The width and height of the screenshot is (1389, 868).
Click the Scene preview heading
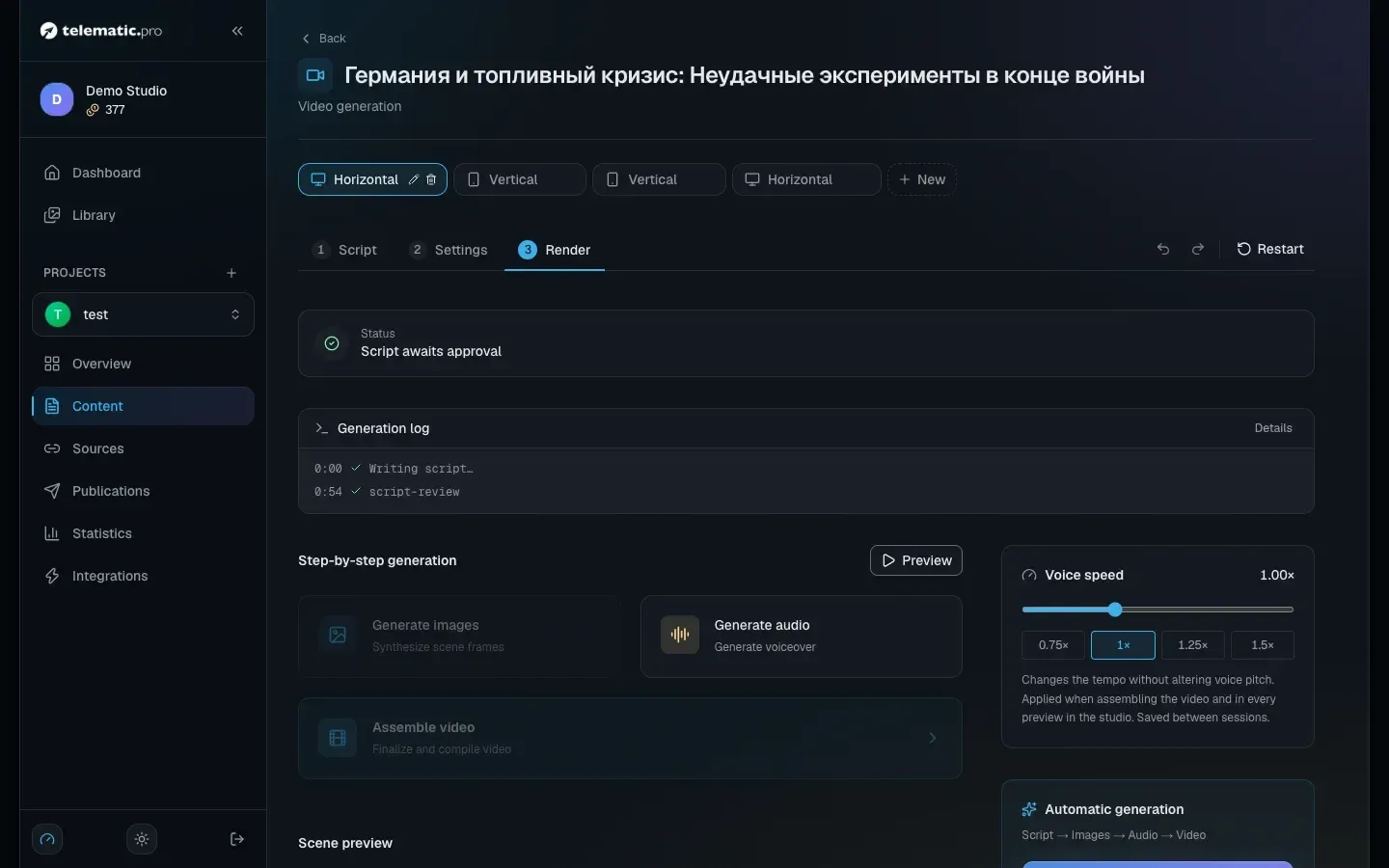click(345, 843)
